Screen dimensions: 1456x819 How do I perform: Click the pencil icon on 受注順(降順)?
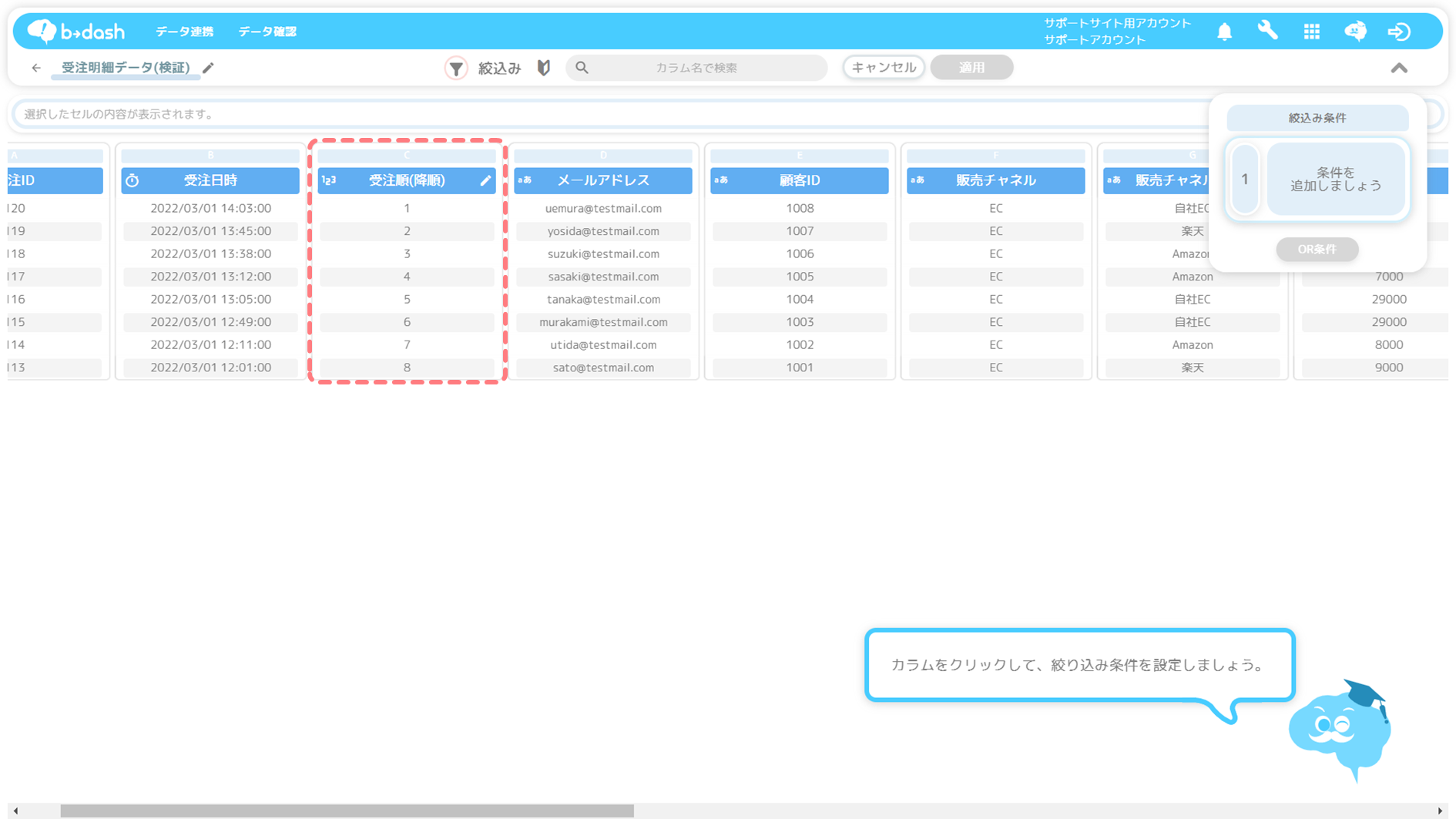click(x=485, y=180)
